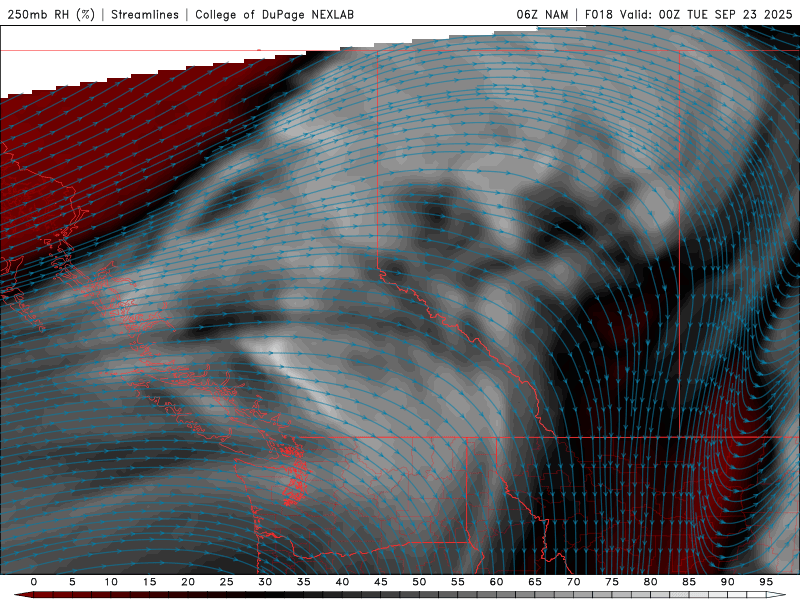This screenshot has width=800, height=600.
Task: Click the "F018" forecast hour text
Action: [x=599, y=14]
